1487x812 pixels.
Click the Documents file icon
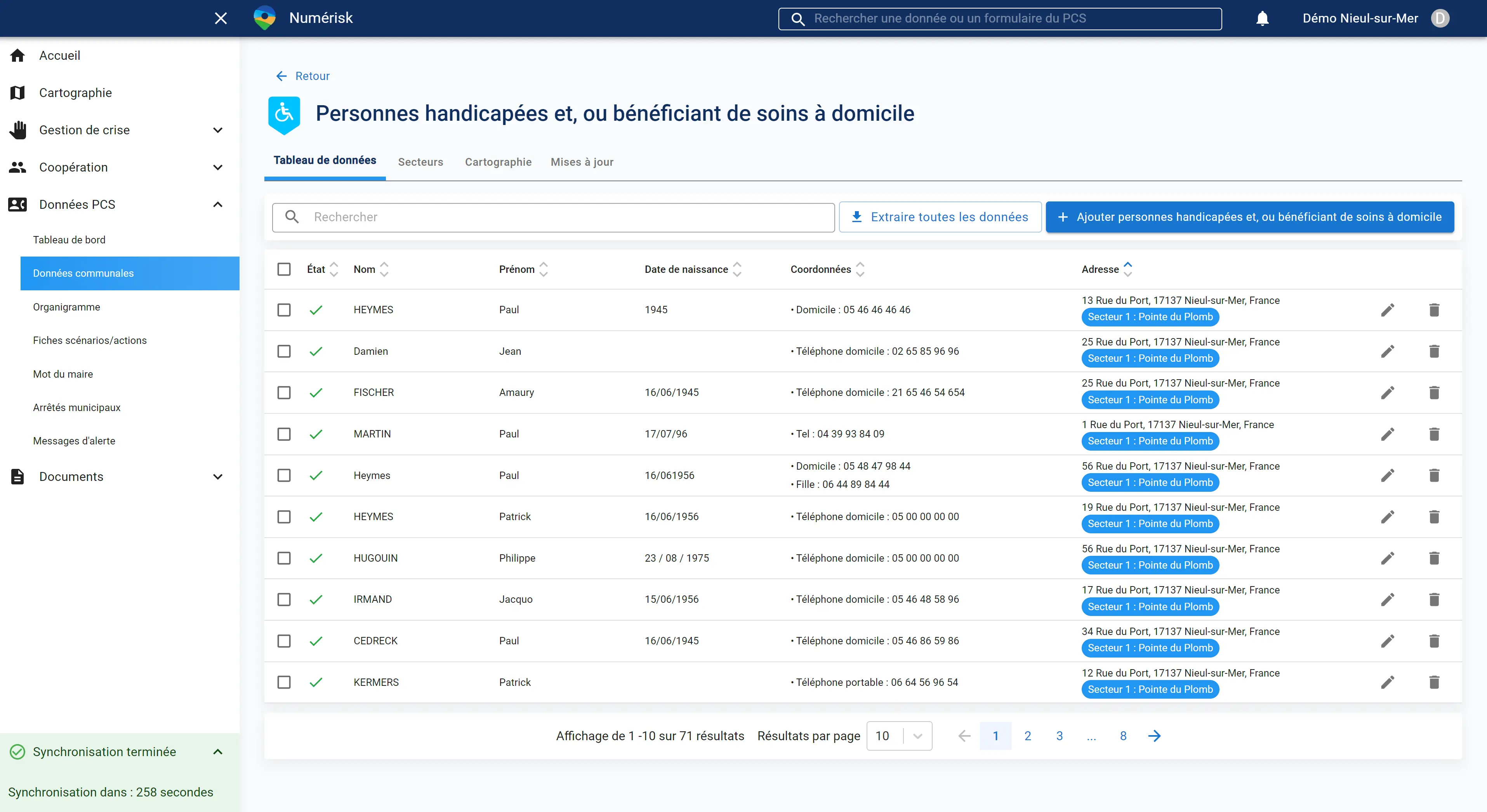click(x=18, y=477)
